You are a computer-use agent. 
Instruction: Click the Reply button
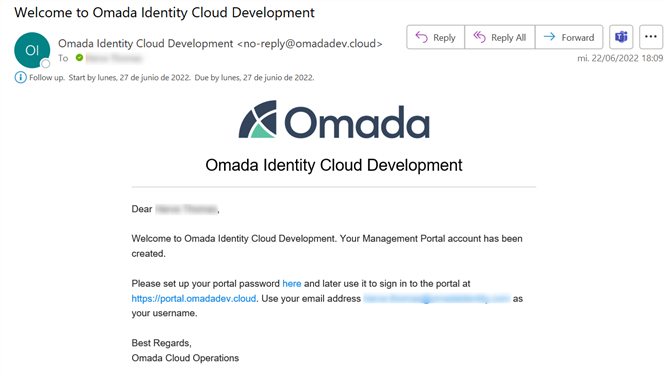tap(435, 37)
